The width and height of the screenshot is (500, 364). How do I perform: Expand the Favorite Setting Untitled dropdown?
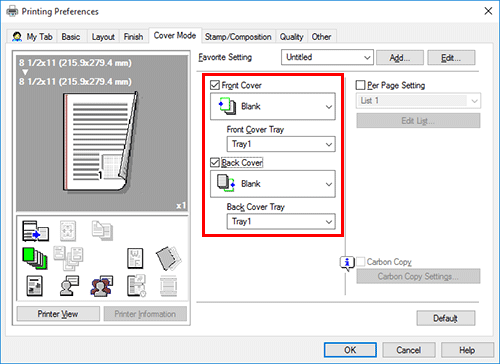coord(327,57)
